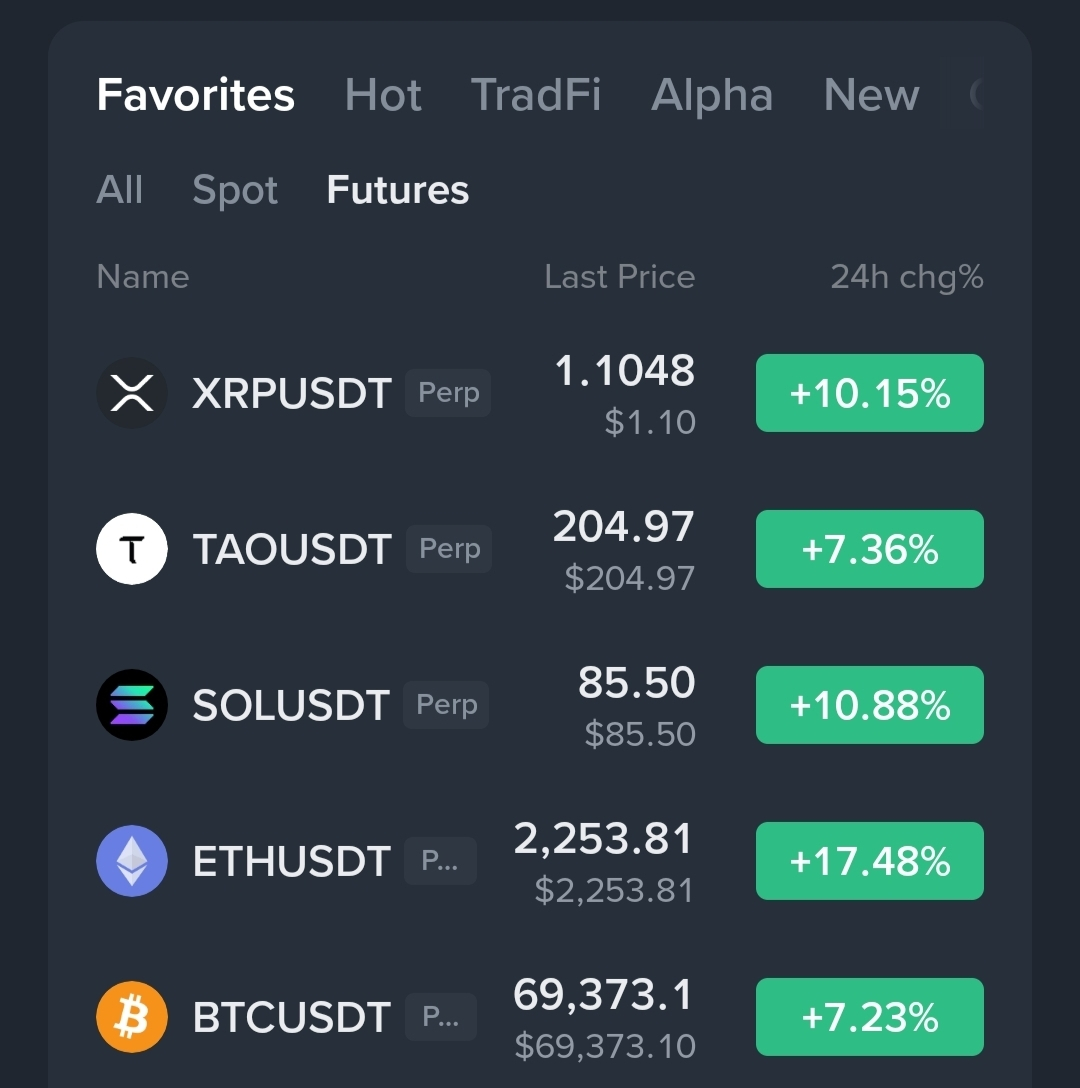Viewport: 1080px width, 1088px height.
Task: Tap the TAO coin icon
Action: point(132,549)
